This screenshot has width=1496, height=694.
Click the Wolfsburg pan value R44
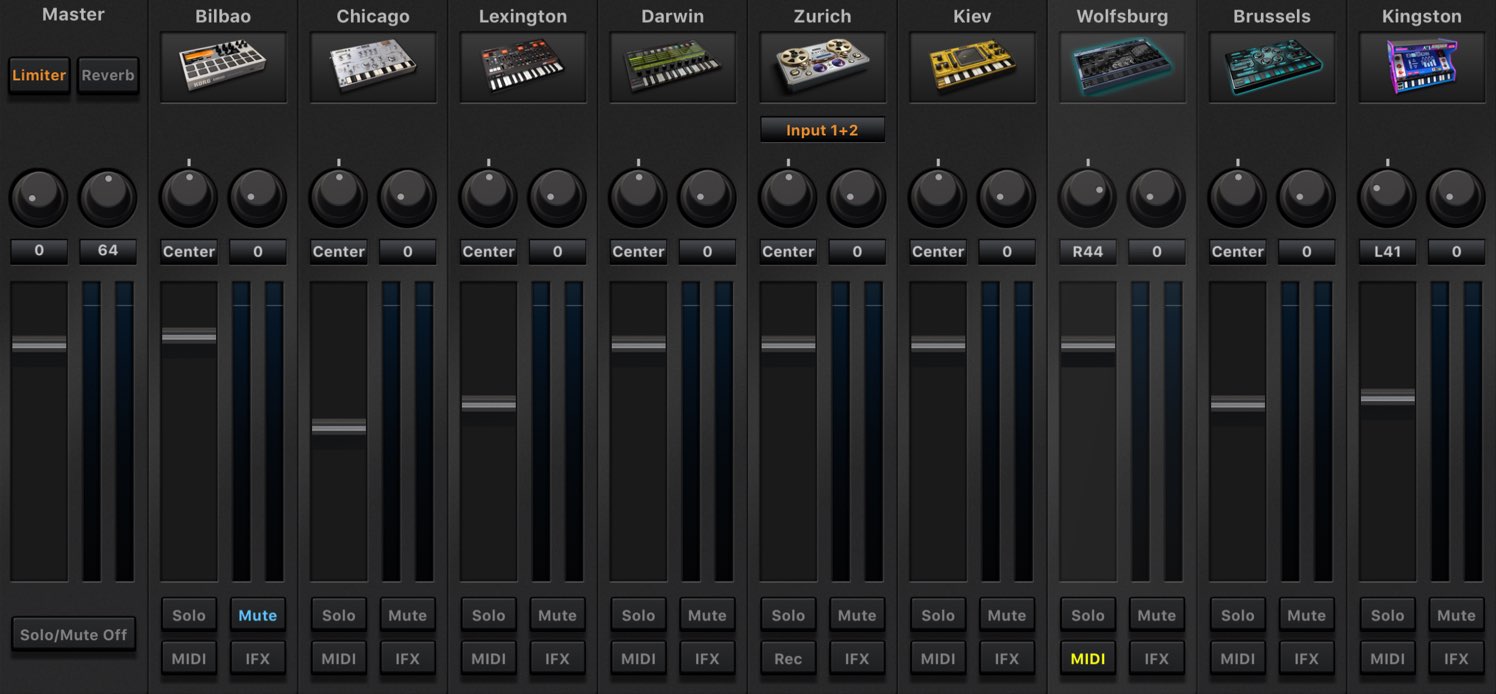click(1088, 252)
